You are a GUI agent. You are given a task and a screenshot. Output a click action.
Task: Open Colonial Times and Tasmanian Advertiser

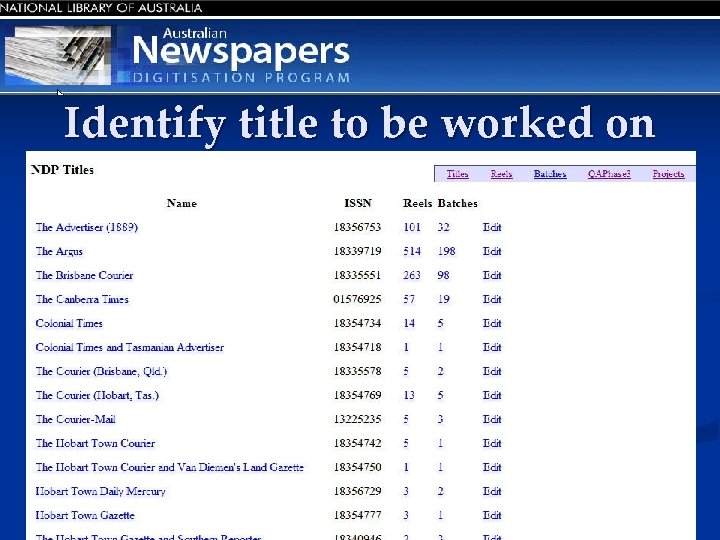[x=129, y=347]
